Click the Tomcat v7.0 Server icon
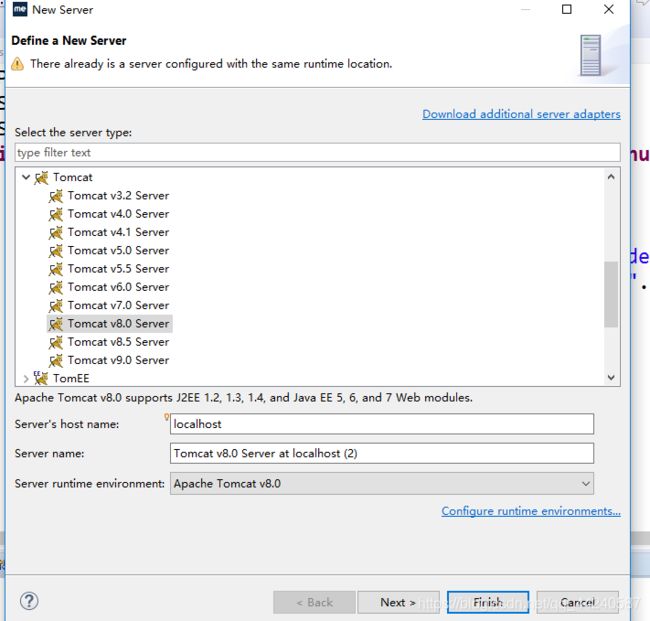Image resolution: width=650 pixels, height=621 pixels. coord(56,306)
